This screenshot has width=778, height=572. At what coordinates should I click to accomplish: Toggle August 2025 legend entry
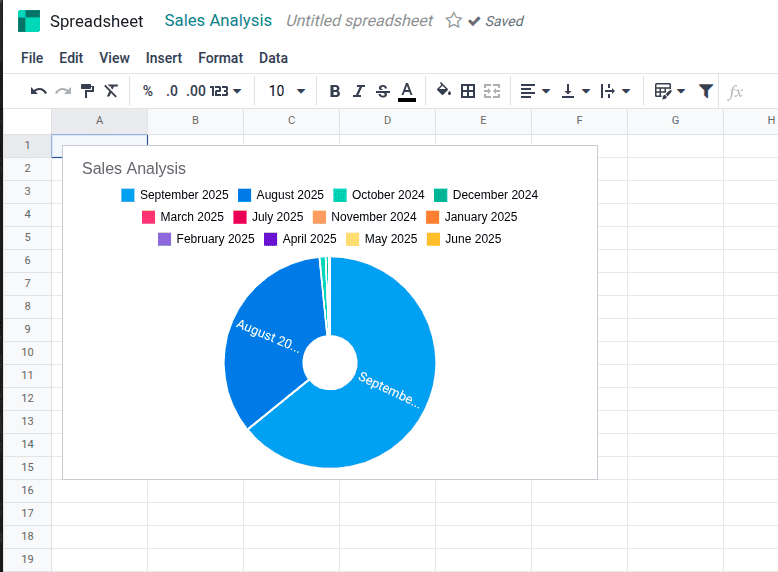pos(281,195)
